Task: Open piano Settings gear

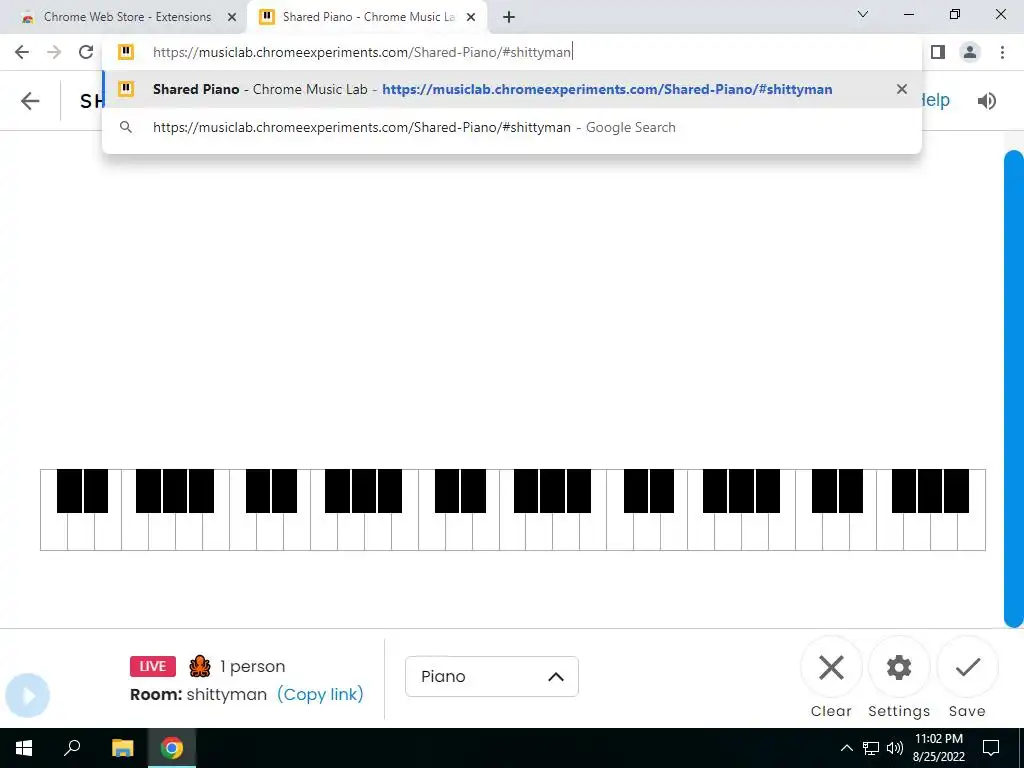Action: [899, 668]
